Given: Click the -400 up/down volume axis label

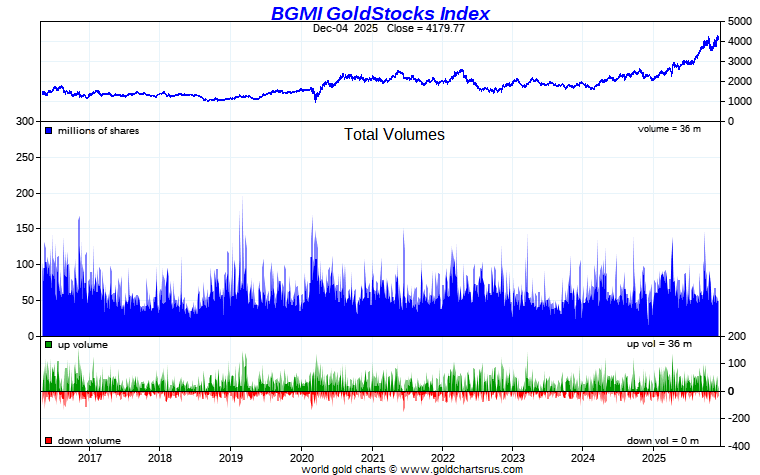Looking at the screenshot, I should 738,446.
